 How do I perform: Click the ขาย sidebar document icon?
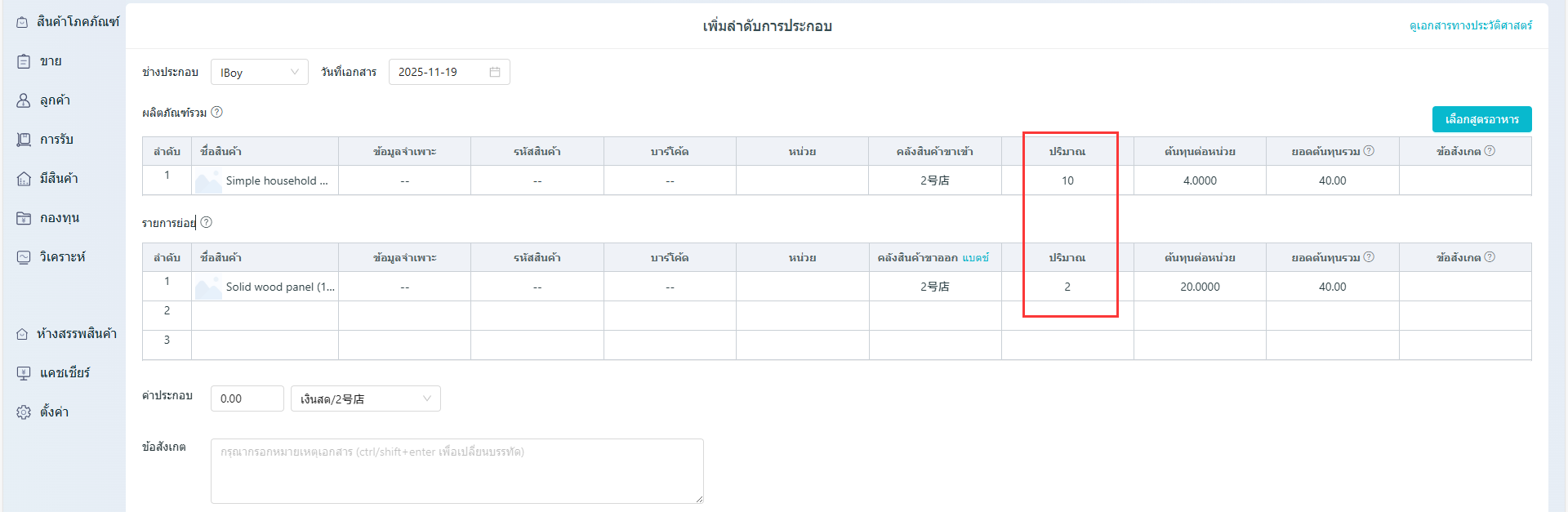[x=24, y=61]
